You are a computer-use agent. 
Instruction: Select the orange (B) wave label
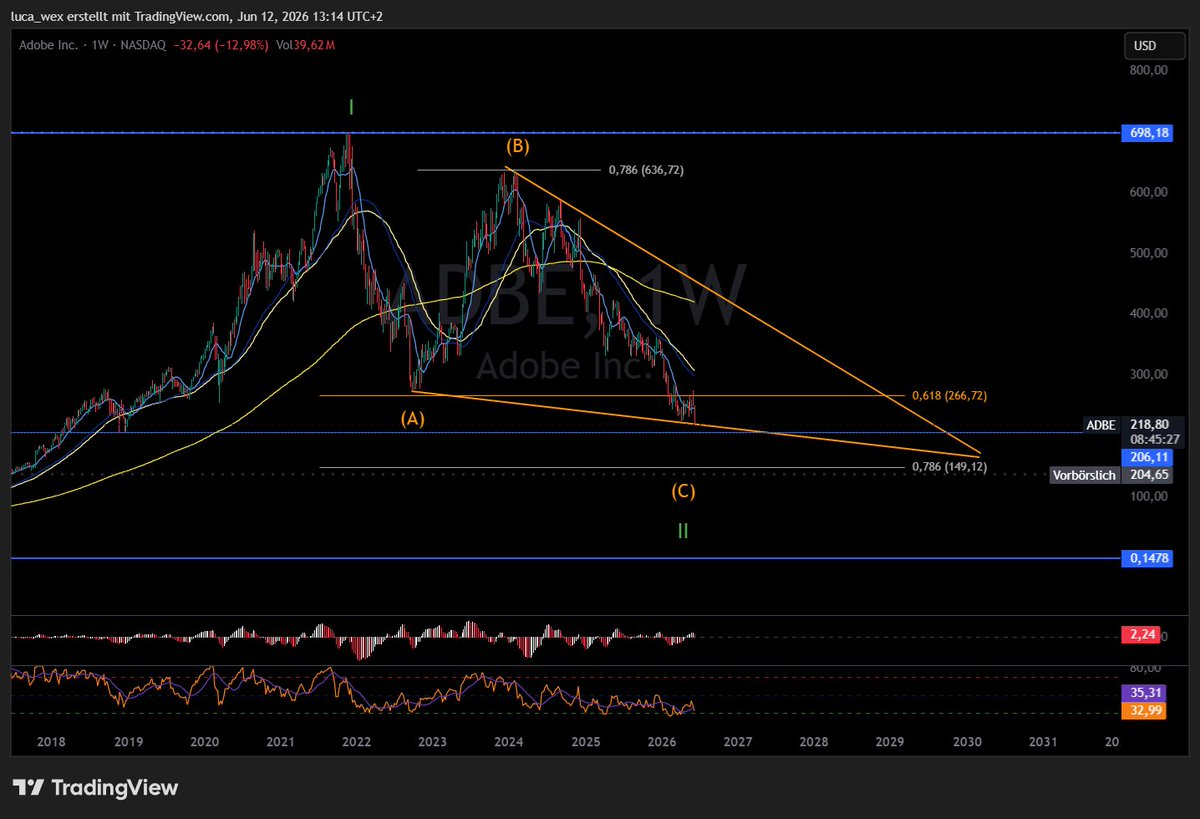click(517, 146)
